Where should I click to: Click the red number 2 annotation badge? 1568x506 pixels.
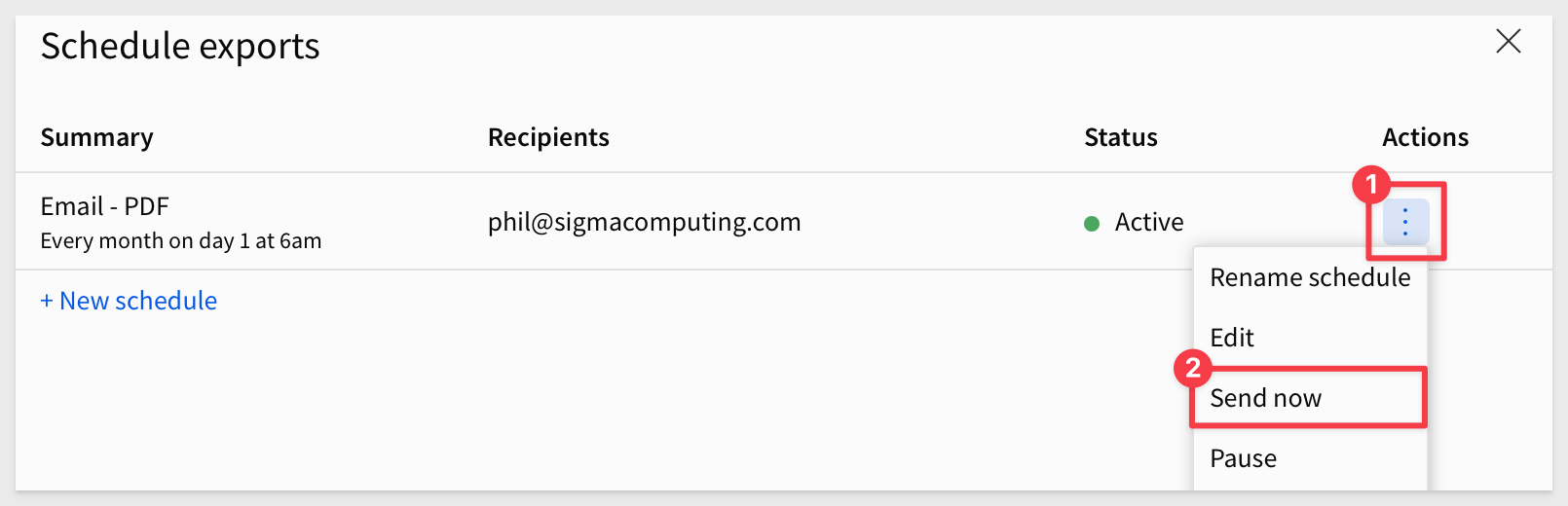(x=1193, y=369)
